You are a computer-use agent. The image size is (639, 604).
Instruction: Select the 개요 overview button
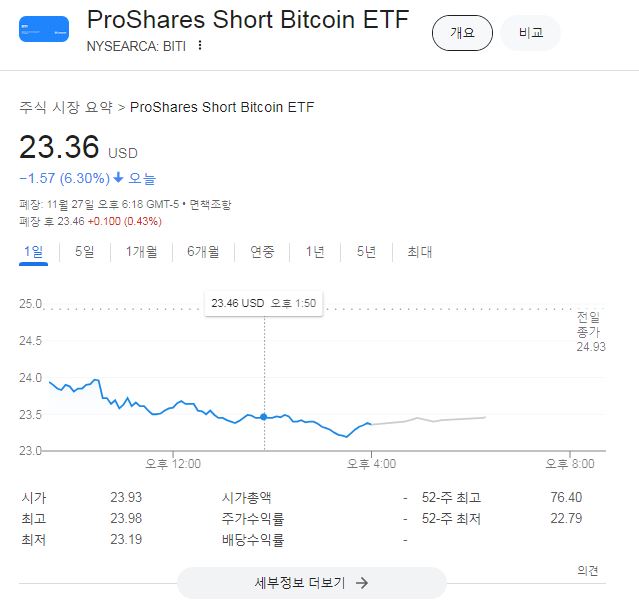point(462,33)
